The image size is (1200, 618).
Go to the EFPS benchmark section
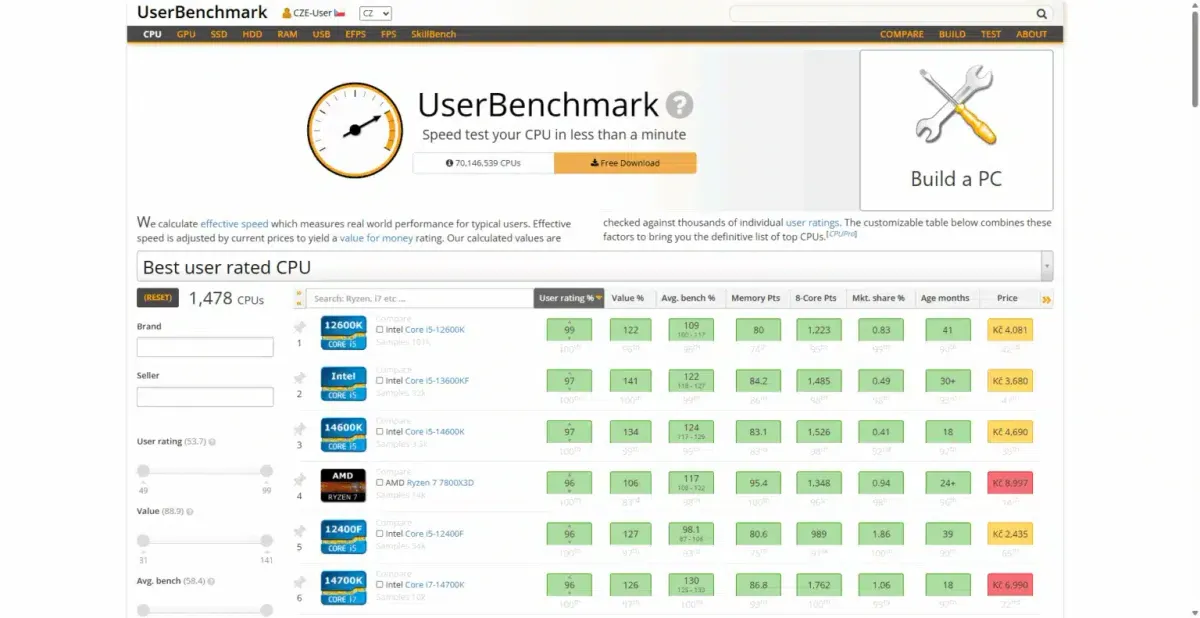point(354,33)
